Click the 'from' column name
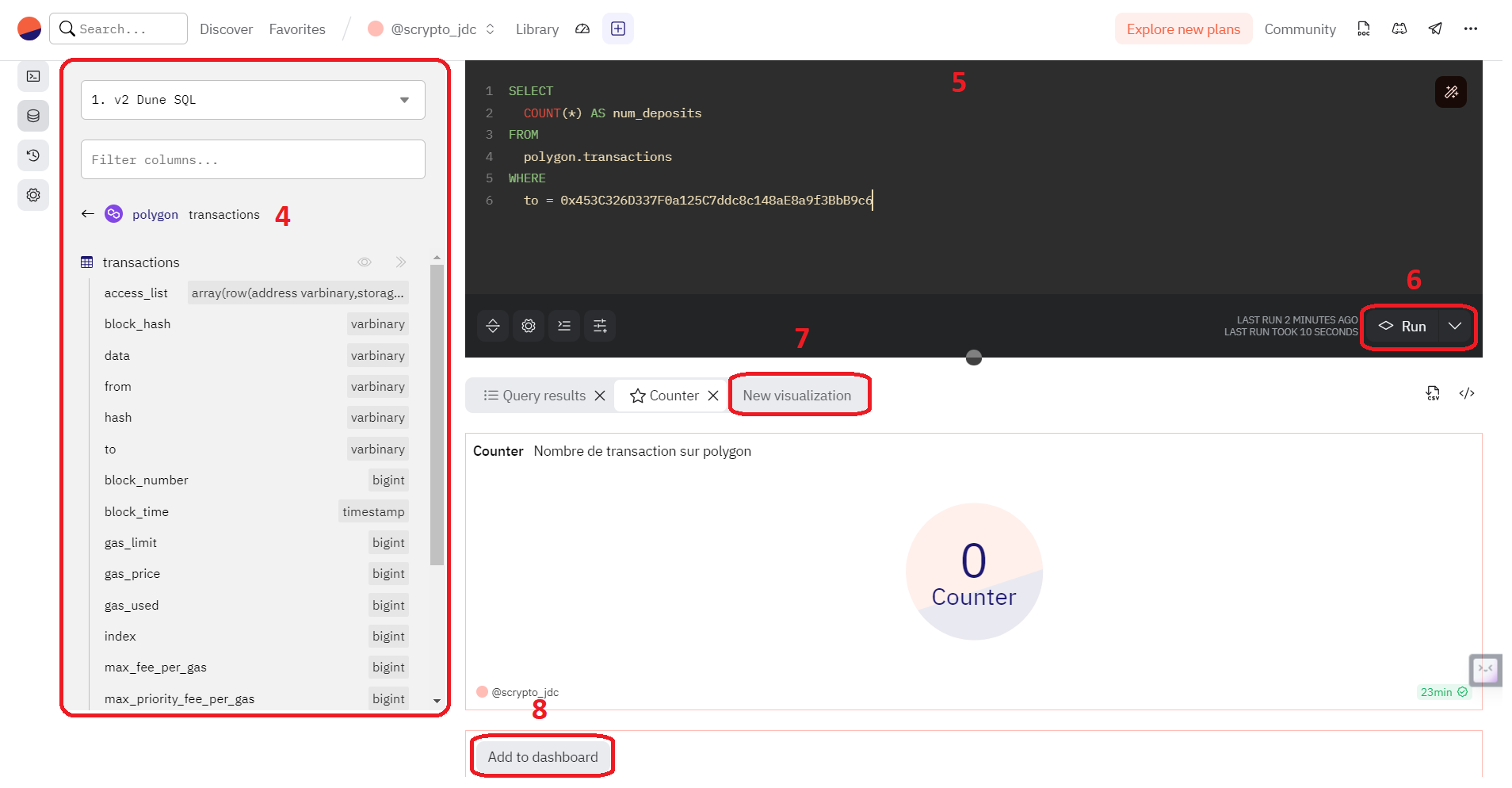This screenshot has width=1512, height=788. pyautogui.click(x=118, y=387)
